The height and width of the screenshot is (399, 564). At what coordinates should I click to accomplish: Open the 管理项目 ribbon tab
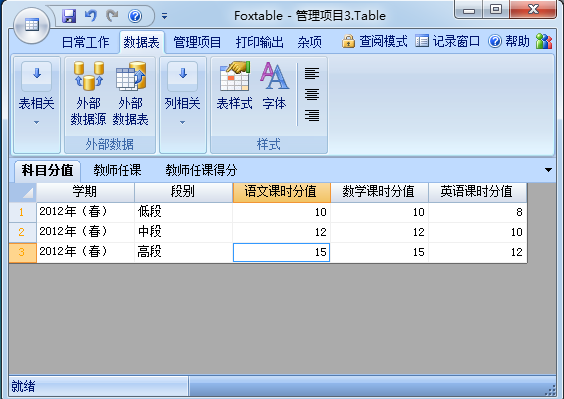point(197,42)
